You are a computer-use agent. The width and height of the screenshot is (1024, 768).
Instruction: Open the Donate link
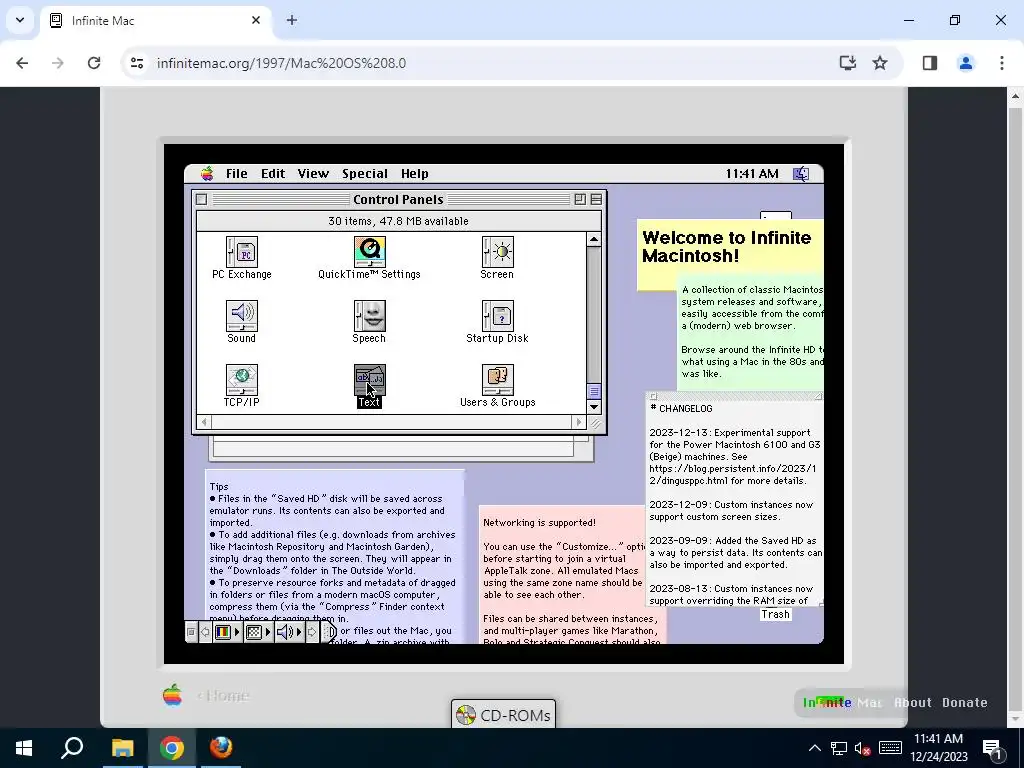pyautogui.click(x=965, y=703)
